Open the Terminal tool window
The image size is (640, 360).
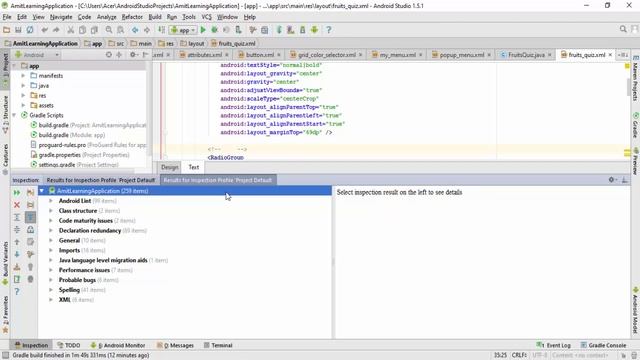218,345
